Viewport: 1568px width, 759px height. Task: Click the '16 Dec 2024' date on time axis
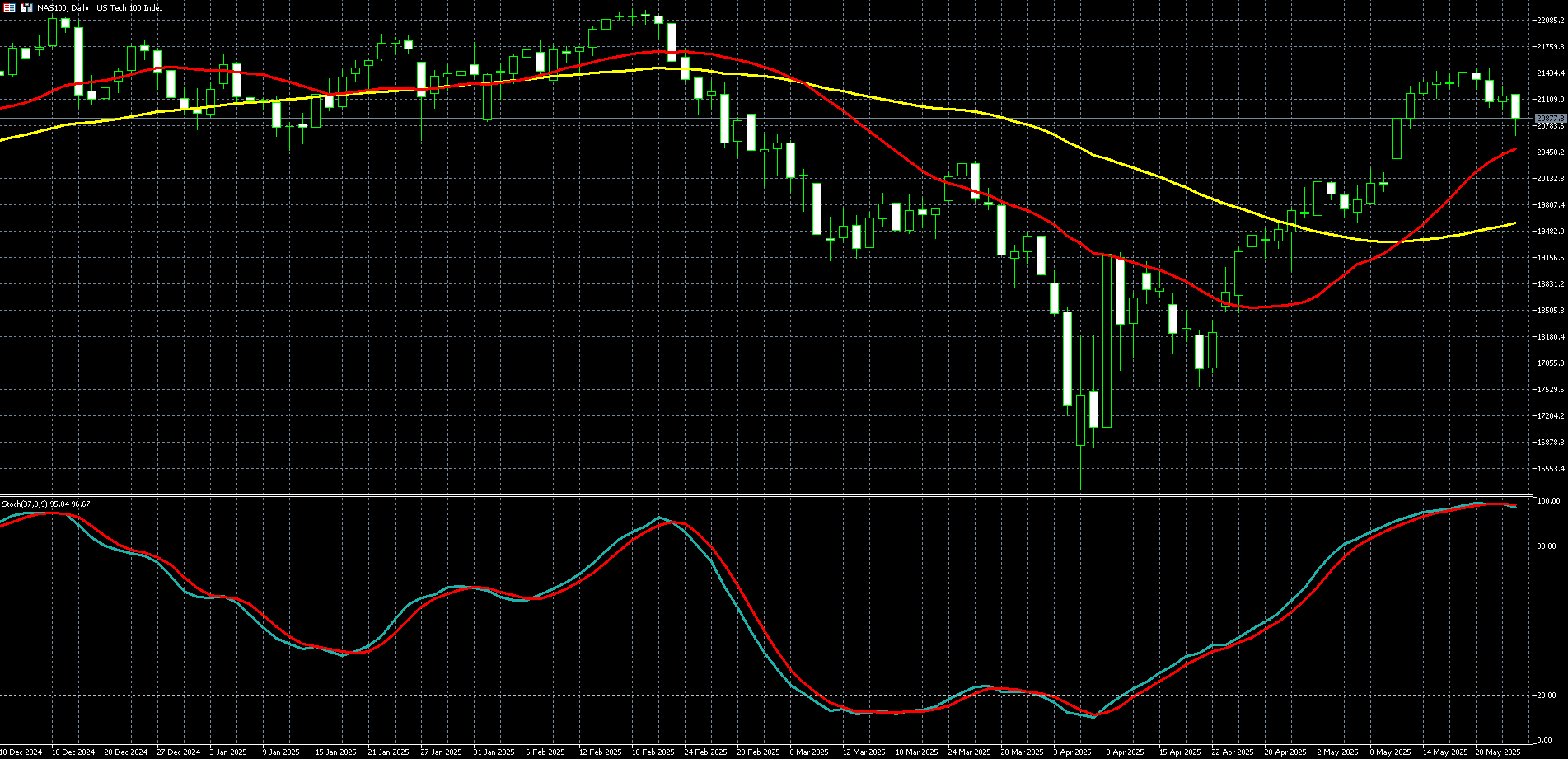(x=73, y=752)
